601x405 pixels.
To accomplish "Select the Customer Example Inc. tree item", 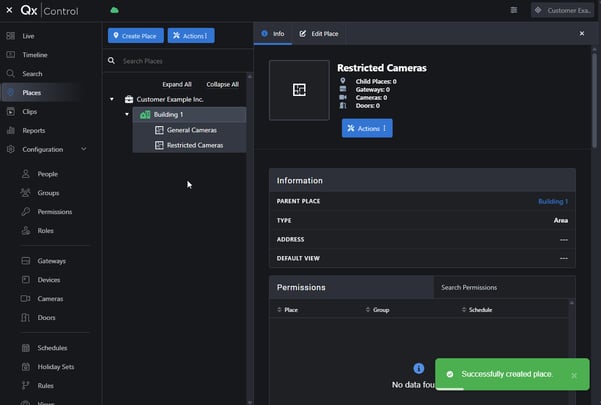I will pyautogui.click(x=170, y=99).
